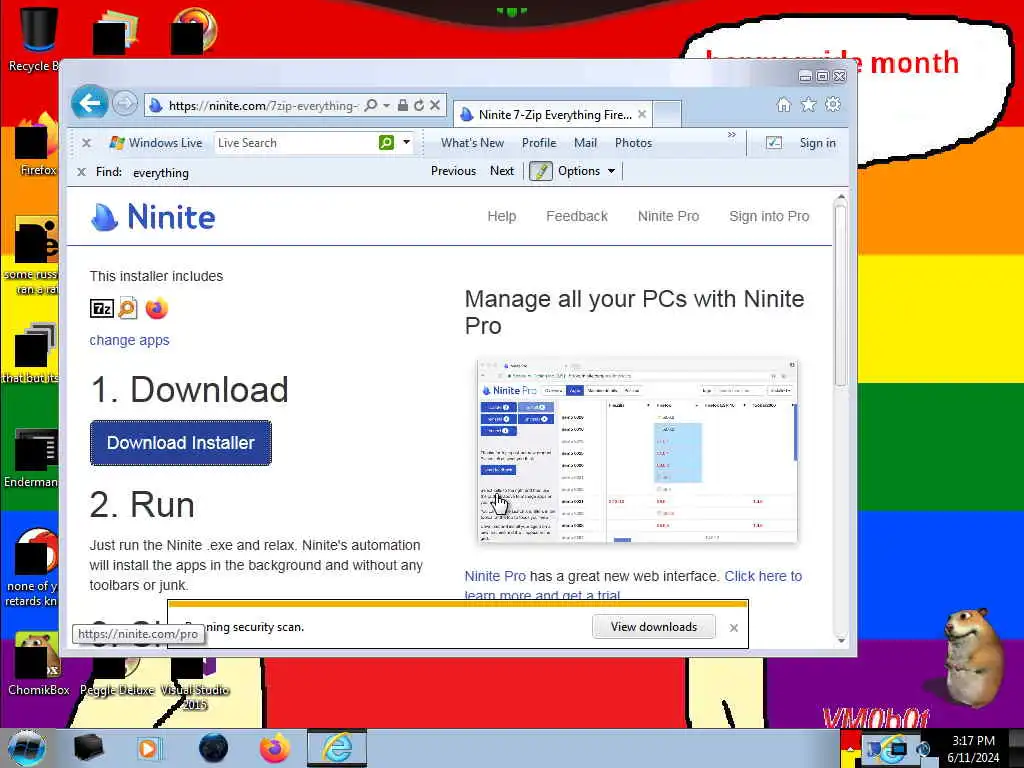
Task: Click the page scrollbar up arrow
Action: [x=841, y=197]
